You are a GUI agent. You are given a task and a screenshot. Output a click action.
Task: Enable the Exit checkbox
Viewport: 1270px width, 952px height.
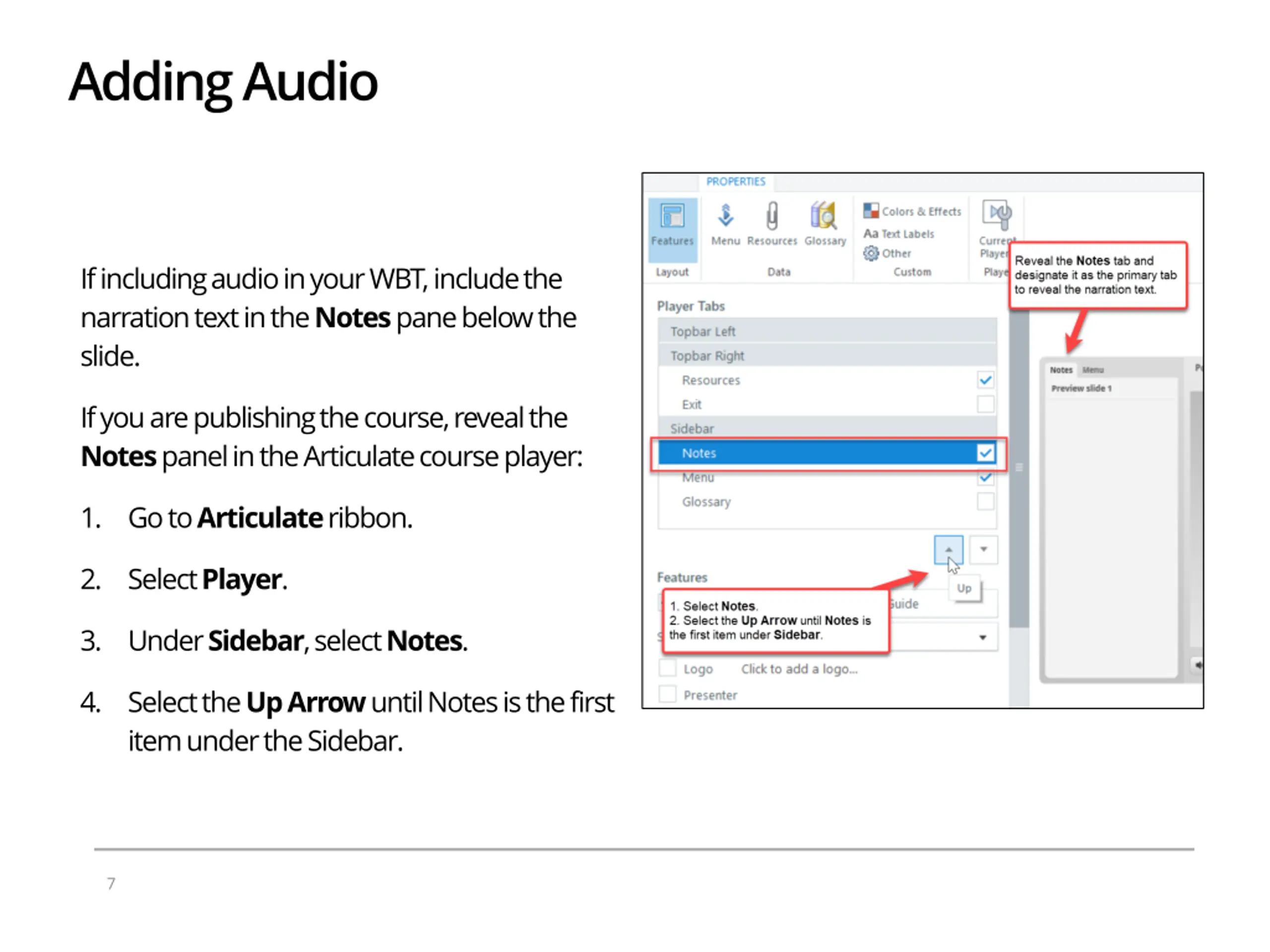coord(985,404)
